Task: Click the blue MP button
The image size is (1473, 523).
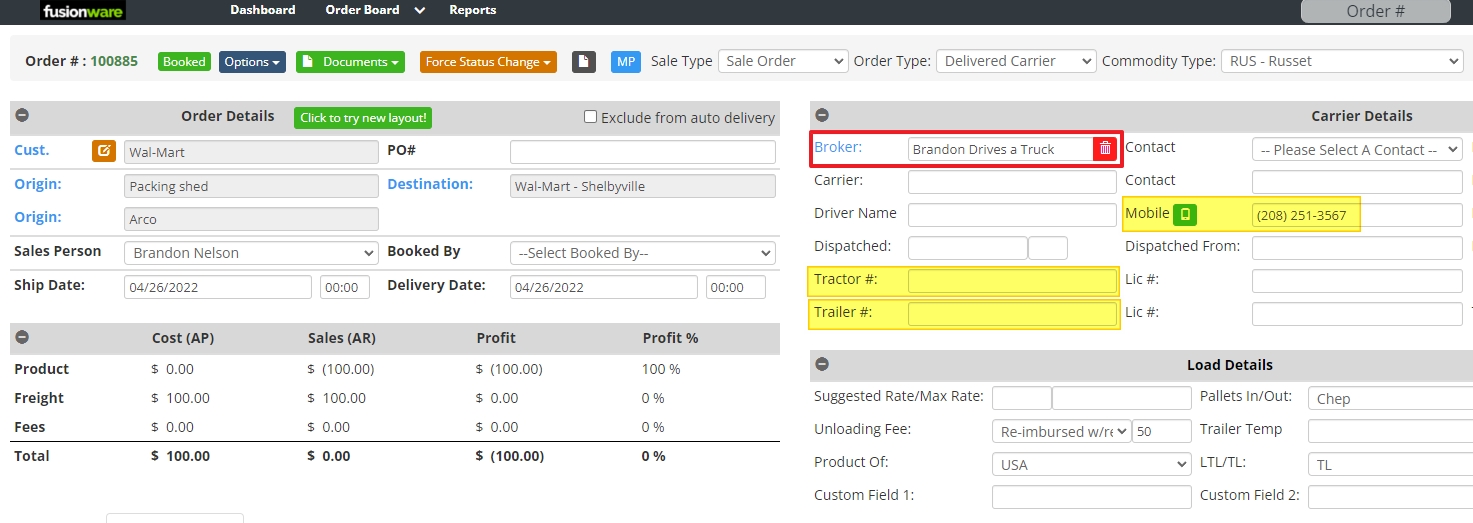Action: click(626, 62)
